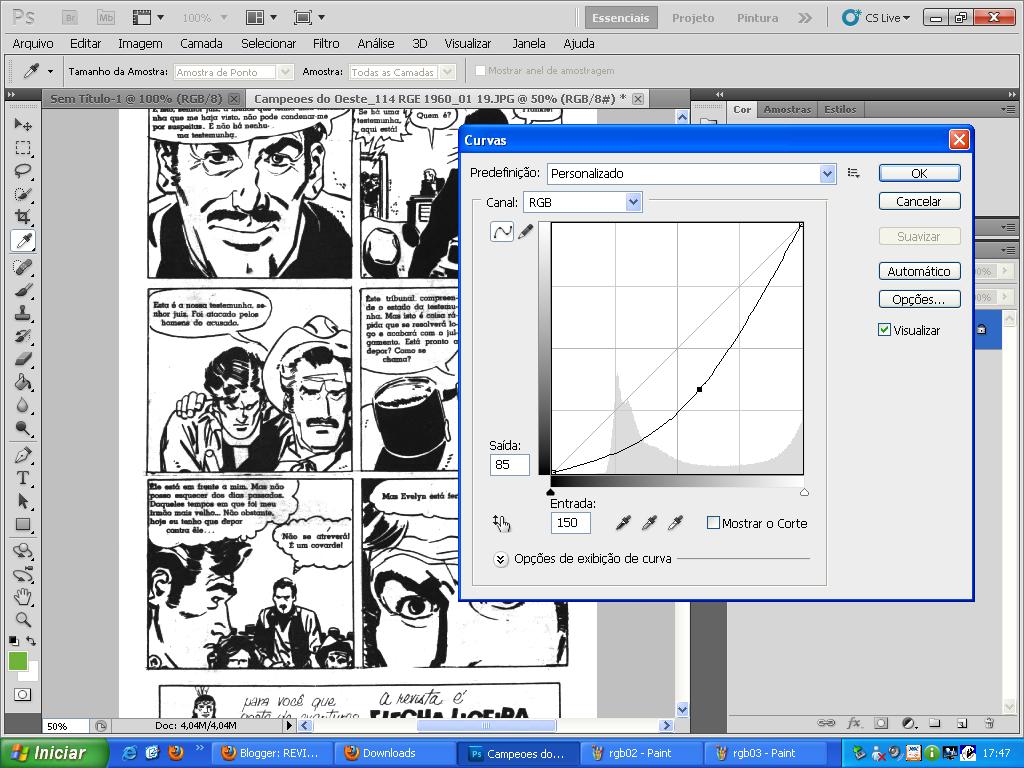Open the Eyedropper tool preset picker arrow
Viewport: 1024px width, 768px height.
pyautogui.click(x=50, y=71)
